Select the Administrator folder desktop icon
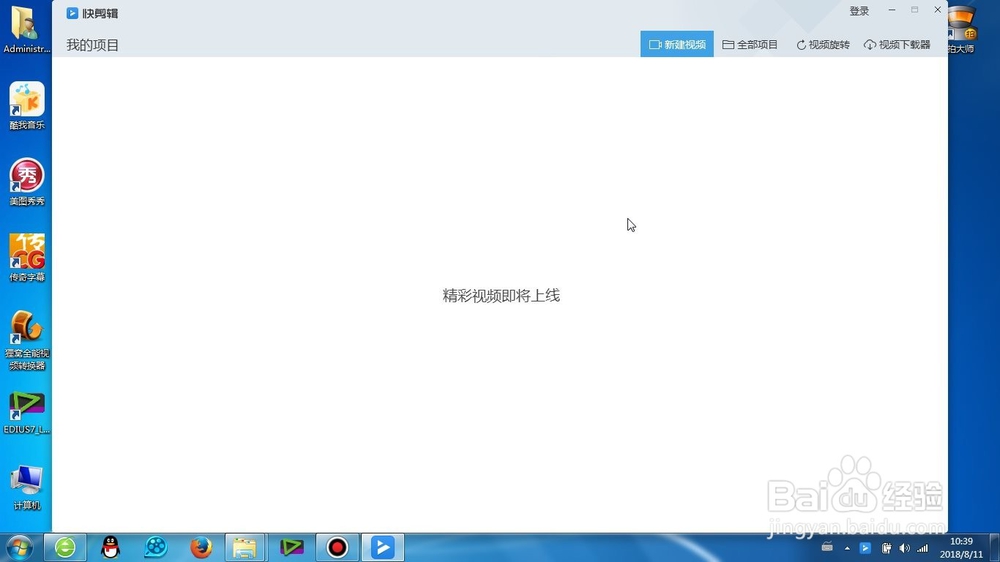The image size is (1000, 562). [x=26, y=29]
